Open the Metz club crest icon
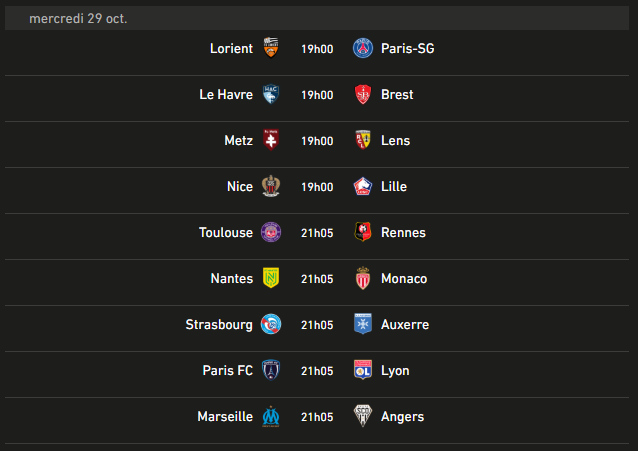Viewport: 638px width, 451px height. [x=270, y=140]
